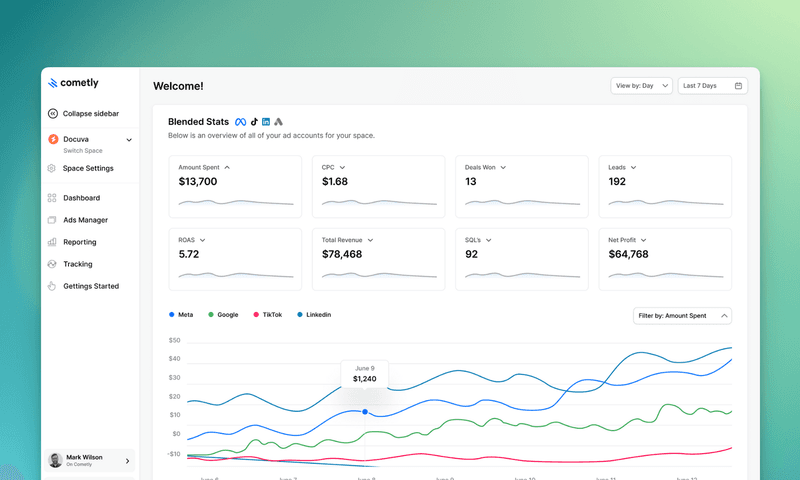The image size is (800, 480).
Task: Open the Net Profit metric dropdown
Action: coord(643,240)
